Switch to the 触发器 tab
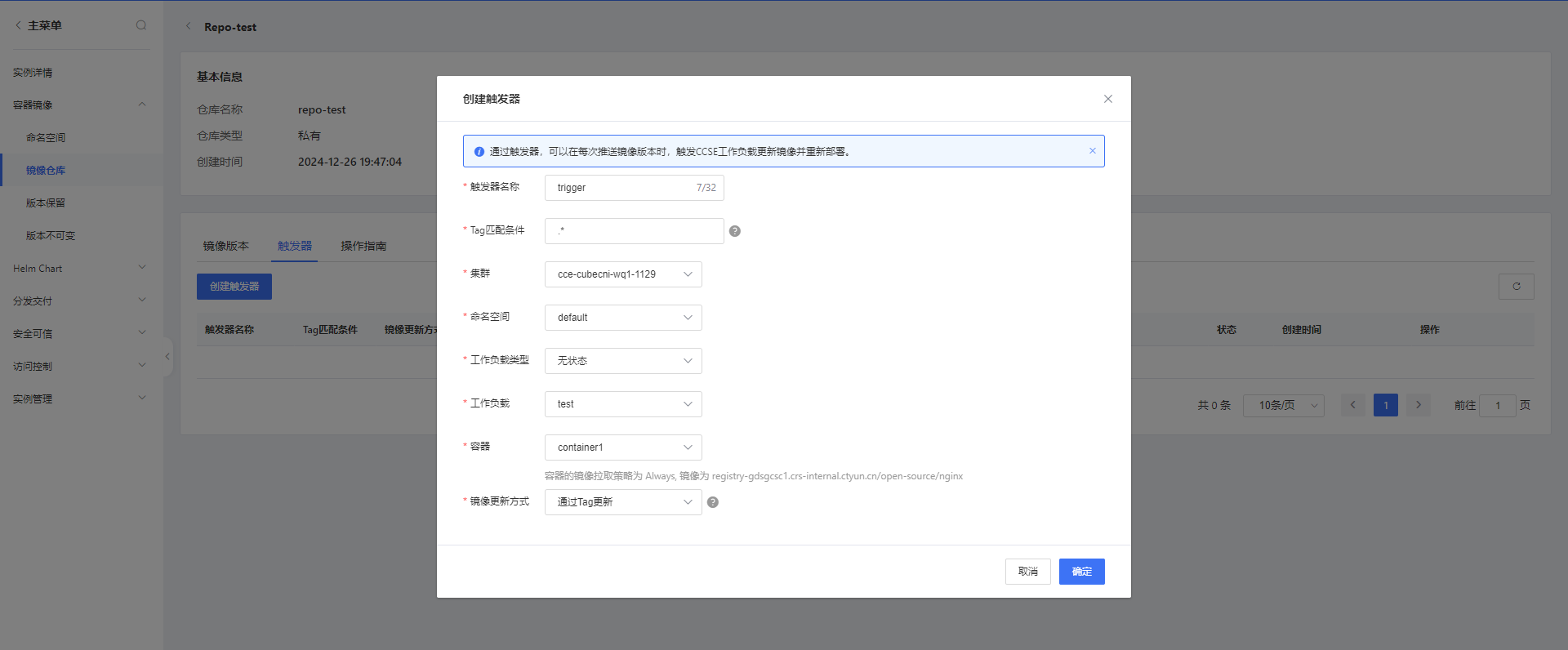The image size is (1568, 650). tap(295, 246)
